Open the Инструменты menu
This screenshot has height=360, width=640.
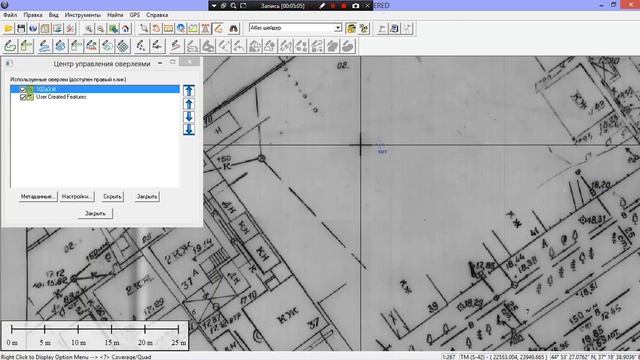82,15
